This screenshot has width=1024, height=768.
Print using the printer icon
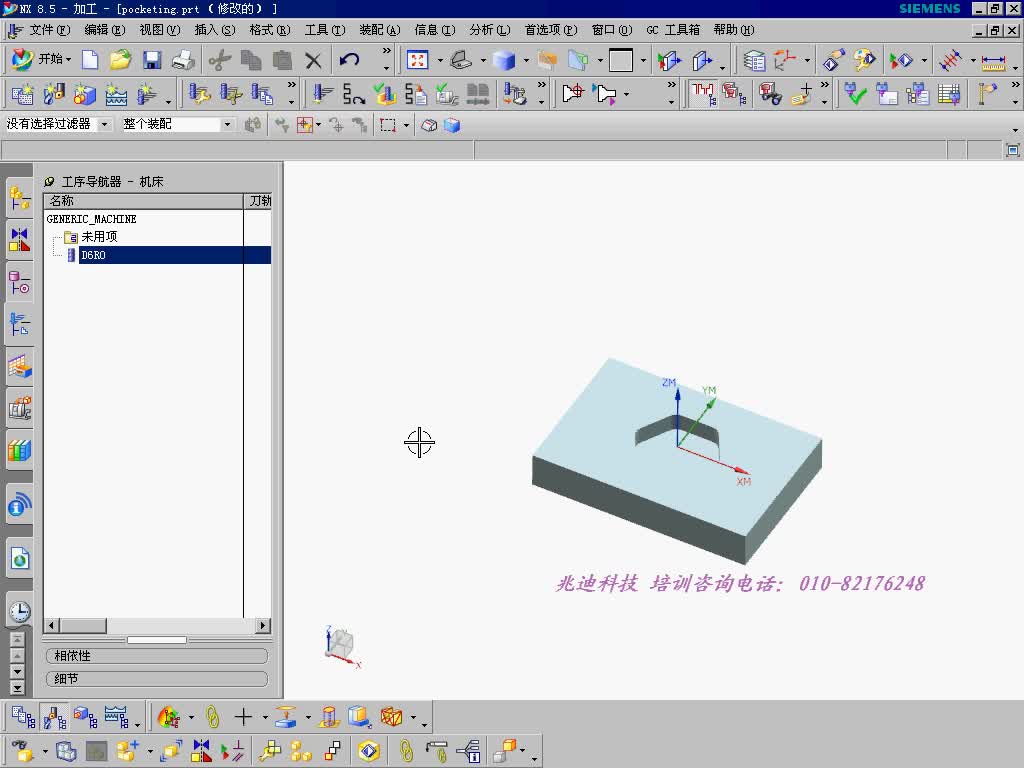pyautogui.click(x=184, y=60)
